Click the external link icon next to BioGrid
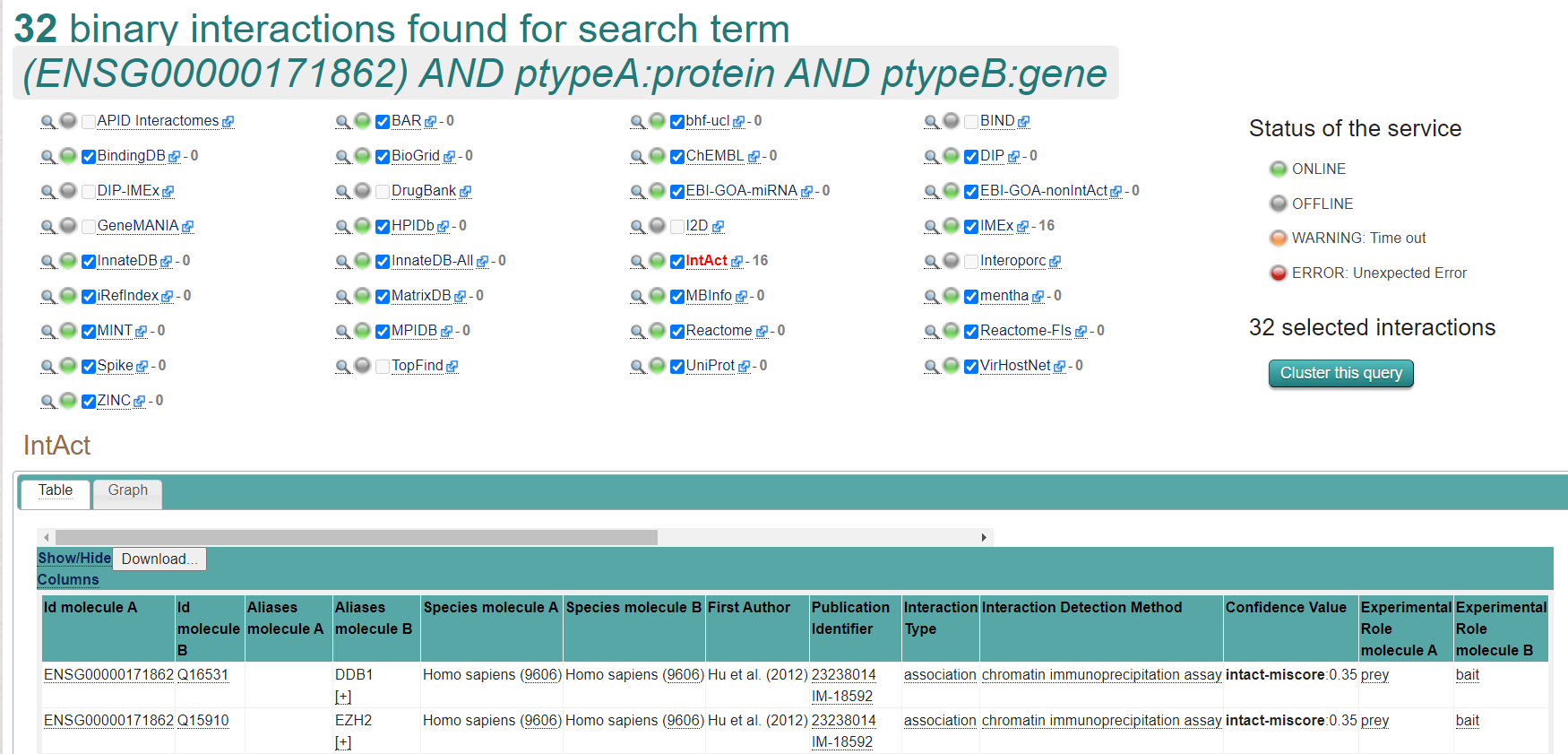This screenshot has height=754, width=1568. point(449,157)
